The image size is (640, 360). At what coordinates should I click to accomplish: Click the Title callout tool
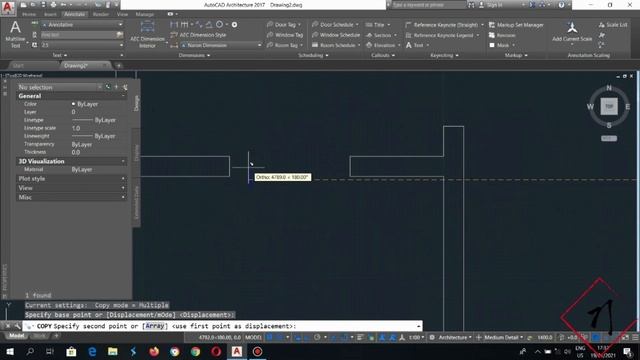[378, 25]
